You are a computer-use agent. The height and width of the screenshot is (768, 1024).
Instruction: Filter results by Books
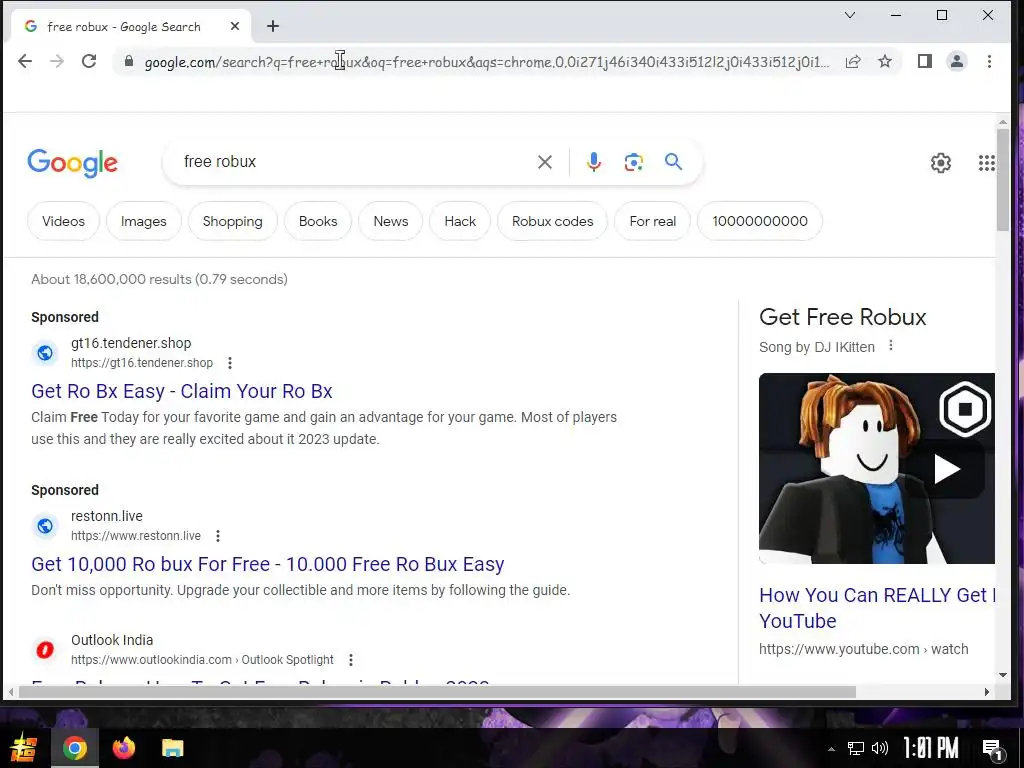click(x=318, y=221)
